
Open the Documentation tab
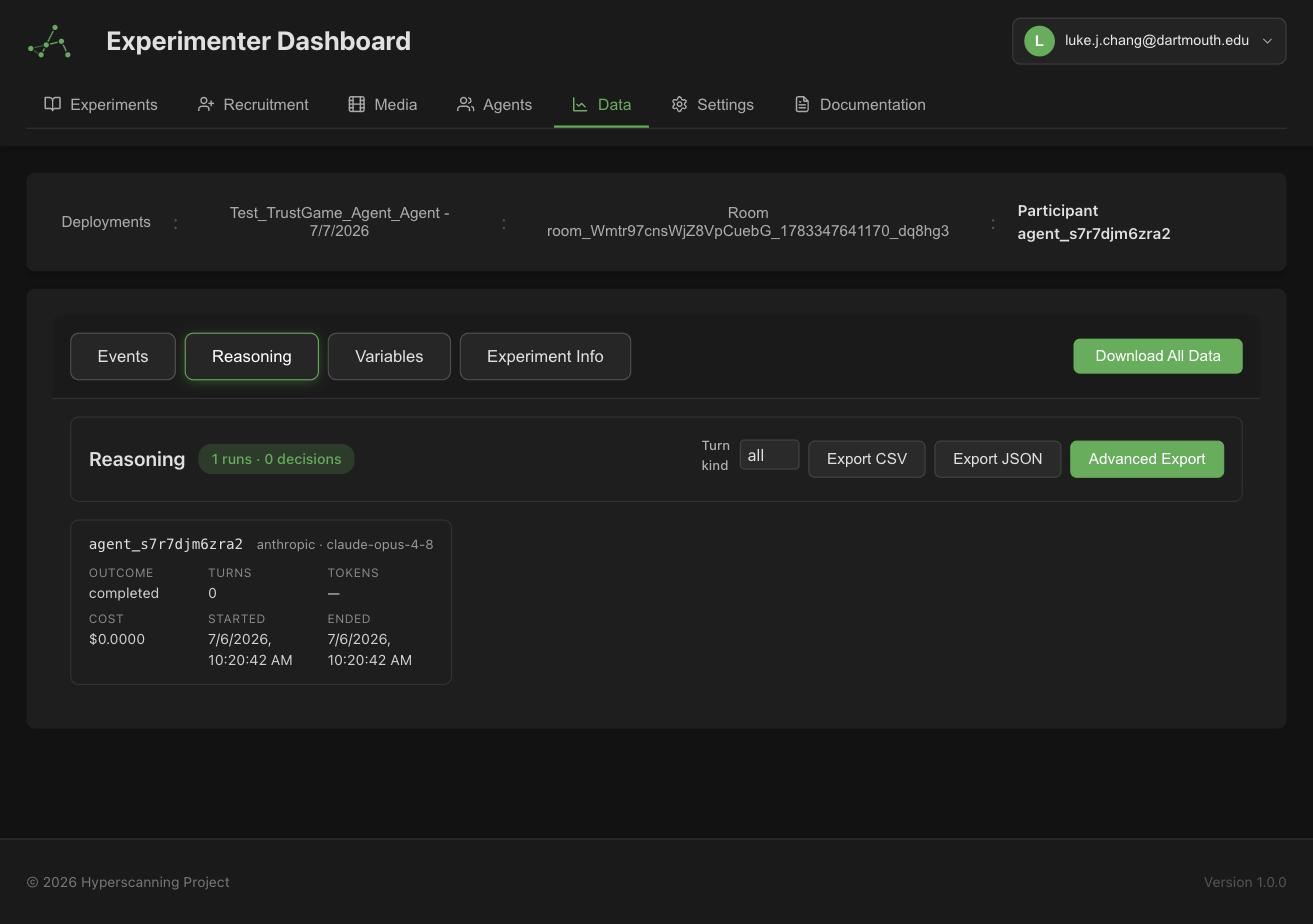[x=860, y=104]
